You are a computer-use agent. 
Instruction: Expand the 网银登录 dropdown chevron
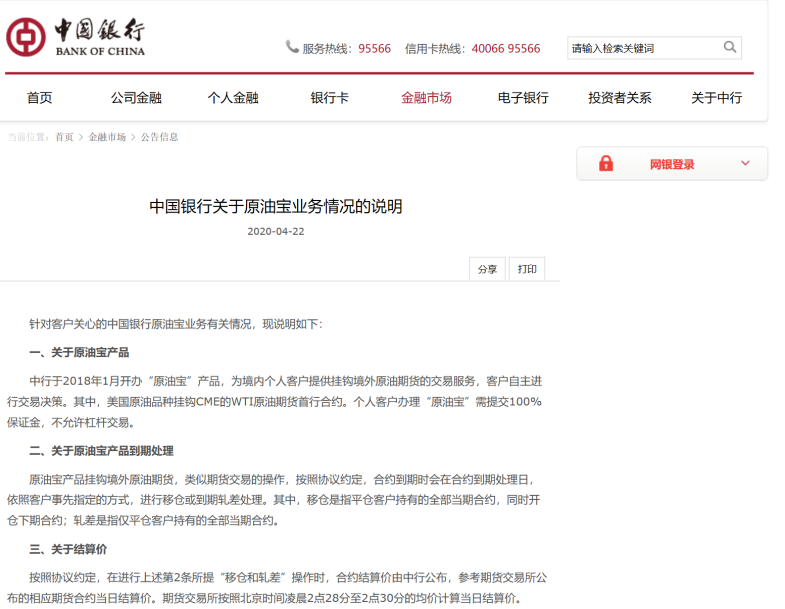pos(745,164)
